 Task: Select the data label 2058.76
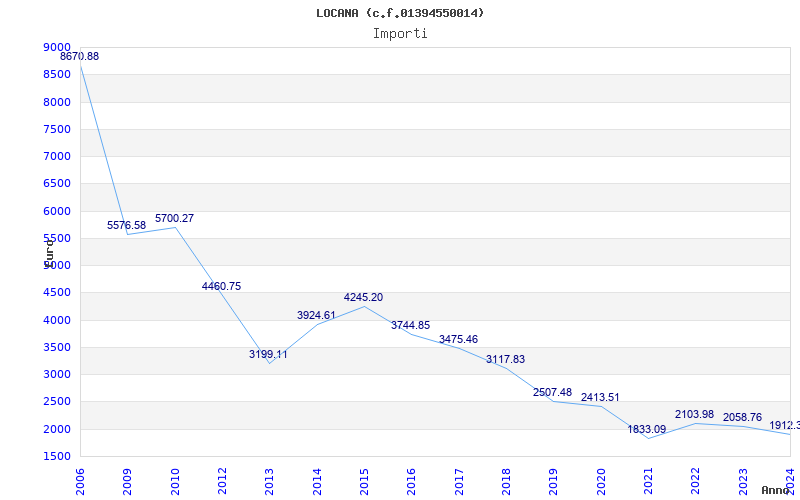(742, 418)
